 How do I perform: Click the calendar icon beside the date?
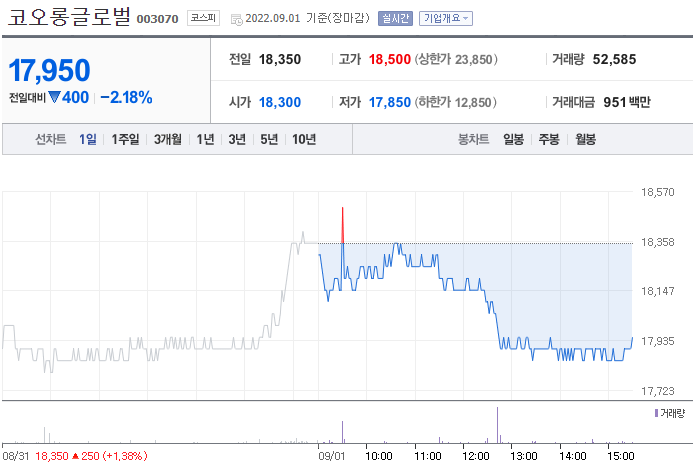pos(237,19)
